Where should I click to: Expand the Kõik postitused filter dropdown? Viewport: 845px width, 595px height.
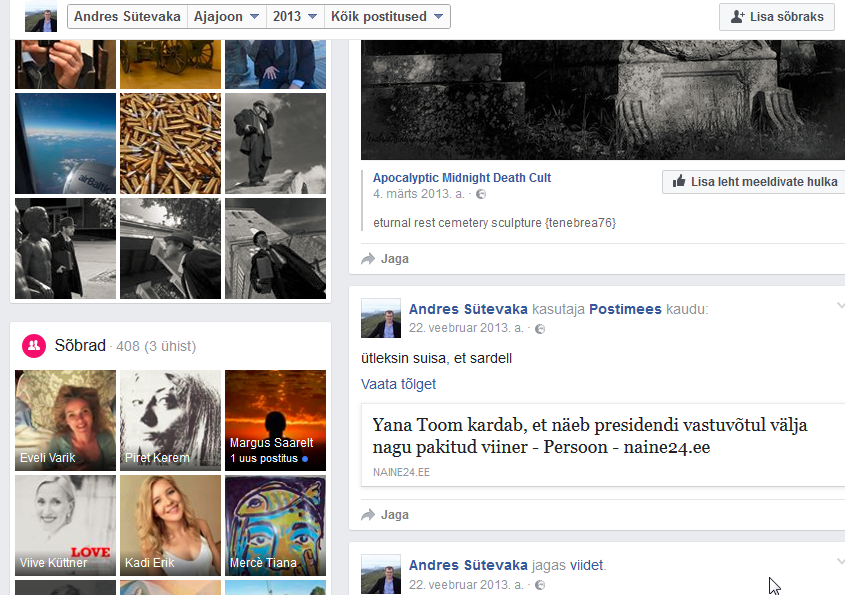click(x=387, y=17)
